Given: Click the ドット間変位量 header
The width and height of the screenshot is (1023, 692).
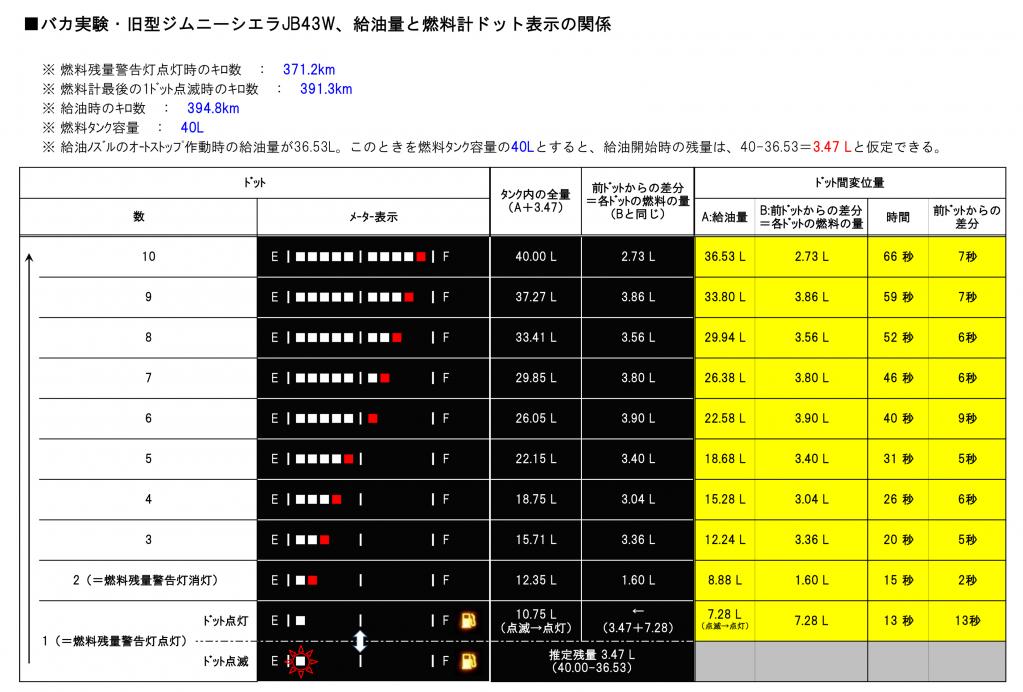Looking at the screenshot, I should pyautogui.click(x=849, y=183).
